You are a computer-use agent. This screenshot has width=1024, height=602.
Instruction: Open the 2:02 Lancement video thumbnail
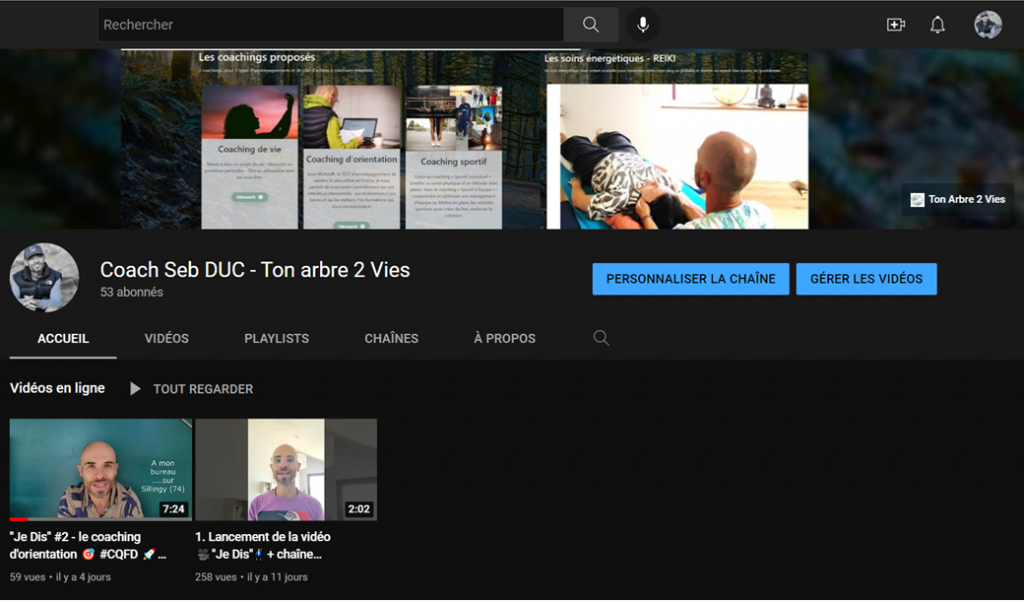286,469
